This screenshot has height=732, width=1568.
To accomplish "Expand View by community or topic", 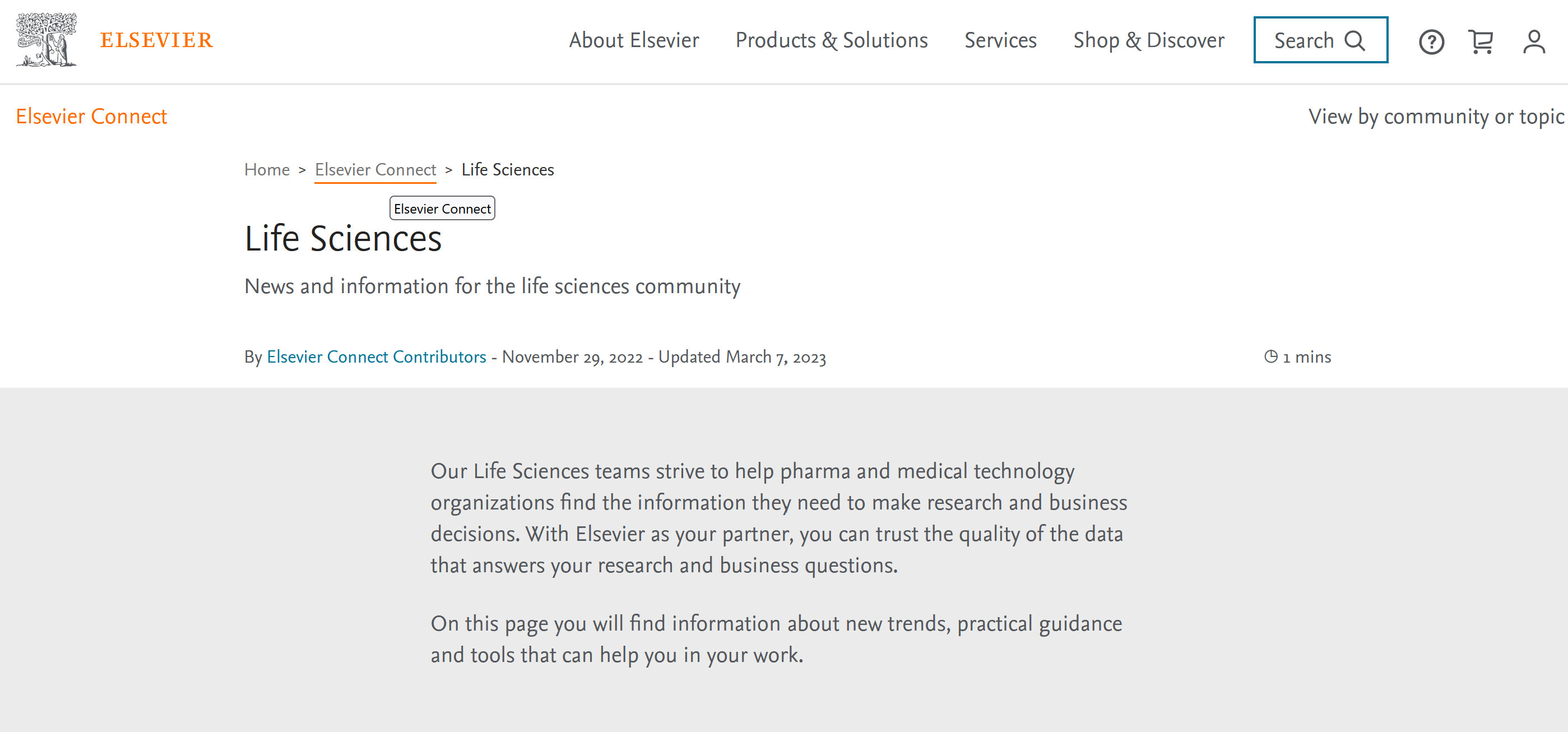I will (1435, 117).
